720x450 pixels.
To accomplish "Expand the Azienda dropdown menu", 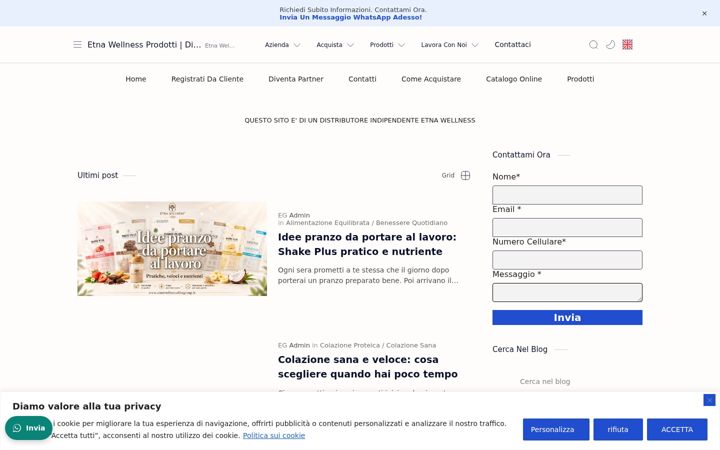I will click(x=282, y=45).
